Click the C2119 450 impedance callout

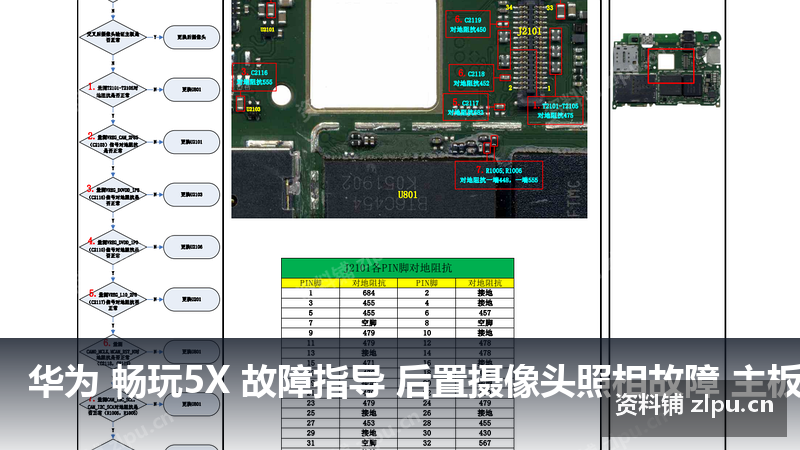point(468,24)
